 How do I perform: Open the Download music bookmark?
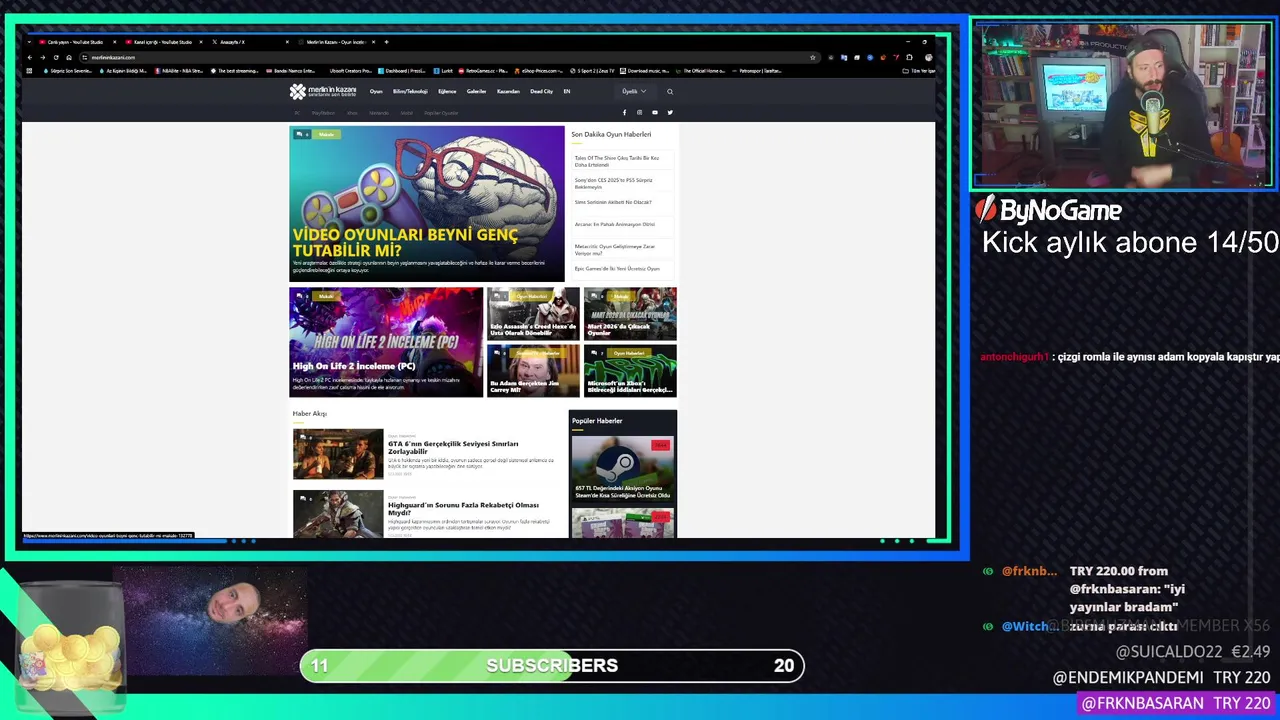[x=645, y=71]
